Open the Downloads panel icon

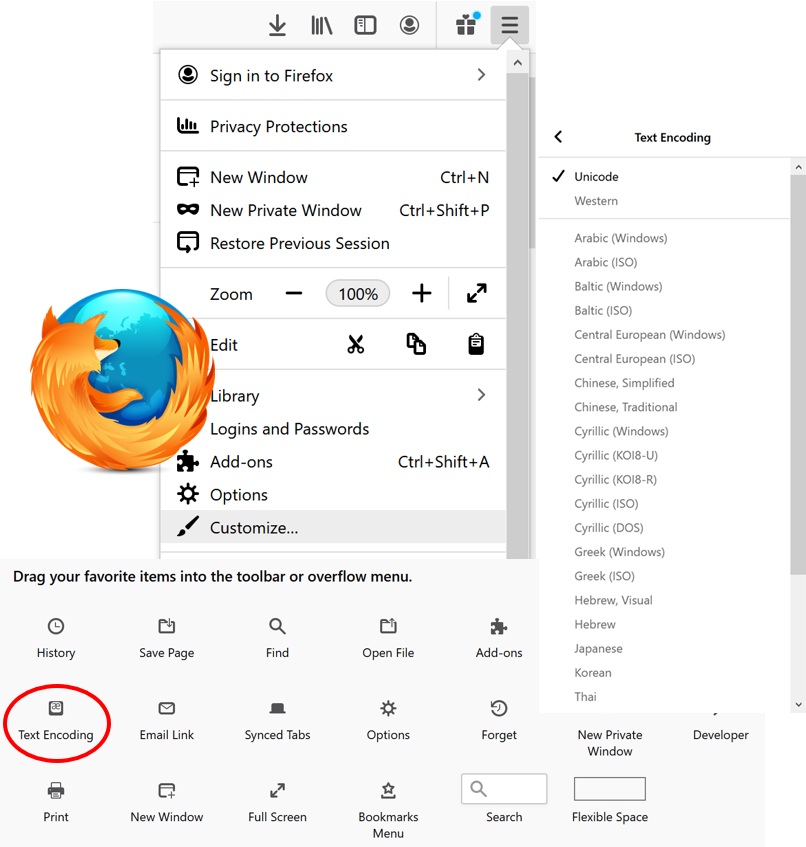[x=277, y=25]
